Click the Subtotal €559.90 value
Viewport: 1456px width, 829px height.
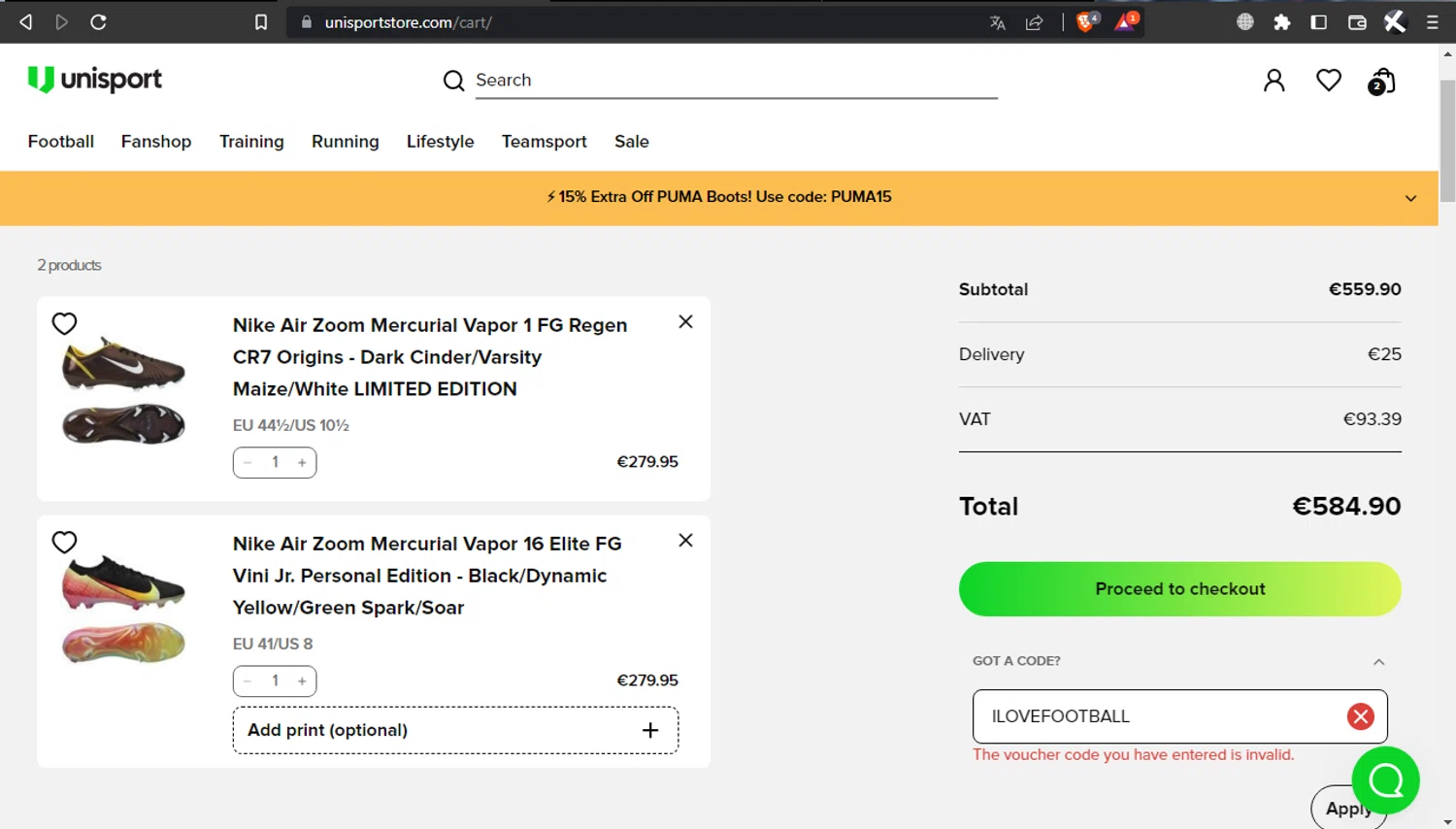tap(1365, 289)
